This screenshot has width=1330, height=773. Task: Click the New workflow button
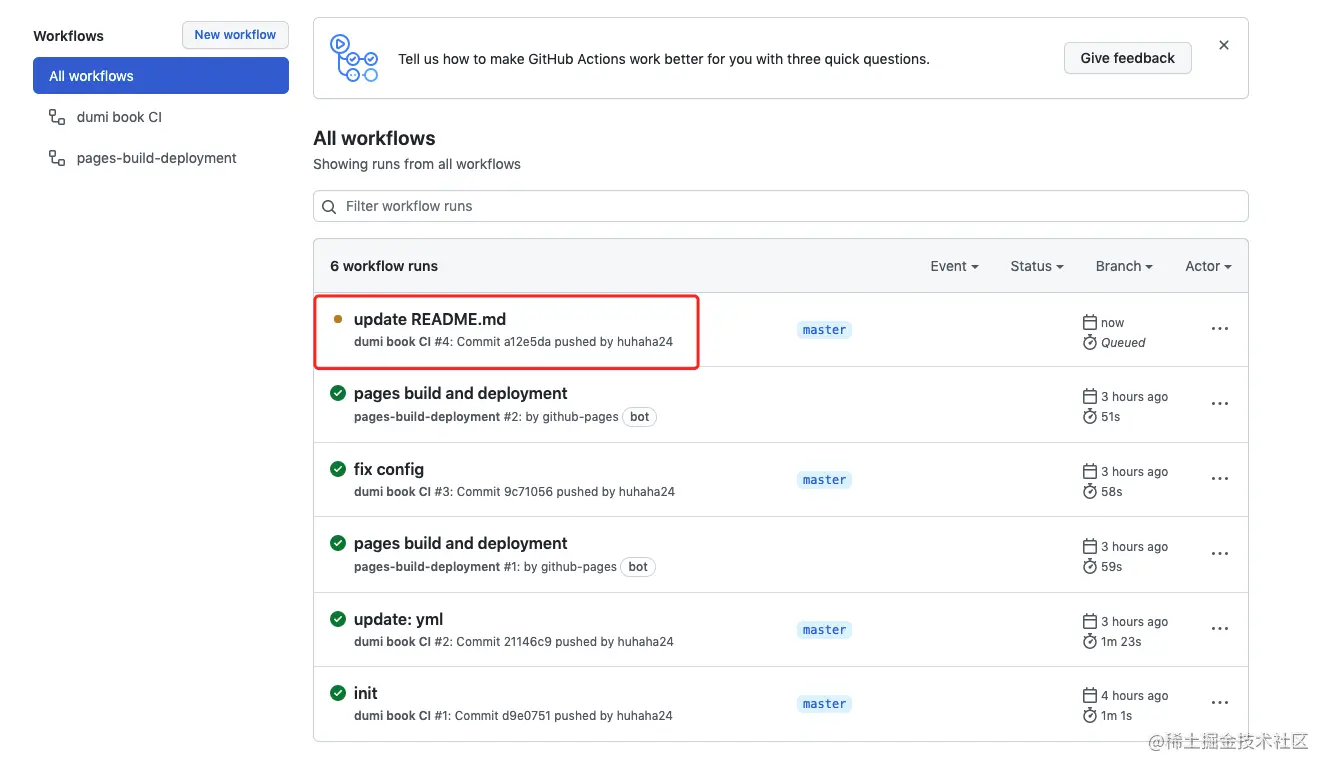235,35
